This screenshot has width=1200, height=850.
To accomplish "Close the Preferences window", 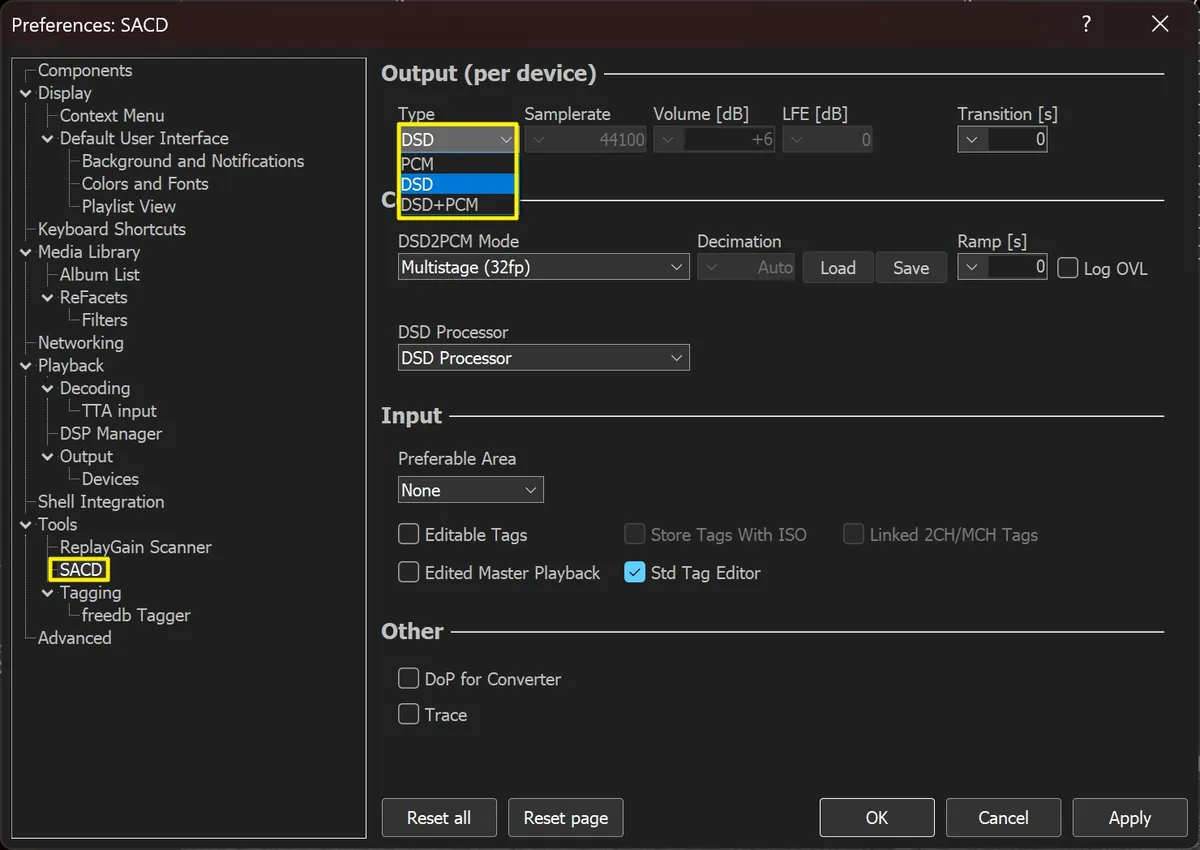I will tap(1160, 24).
